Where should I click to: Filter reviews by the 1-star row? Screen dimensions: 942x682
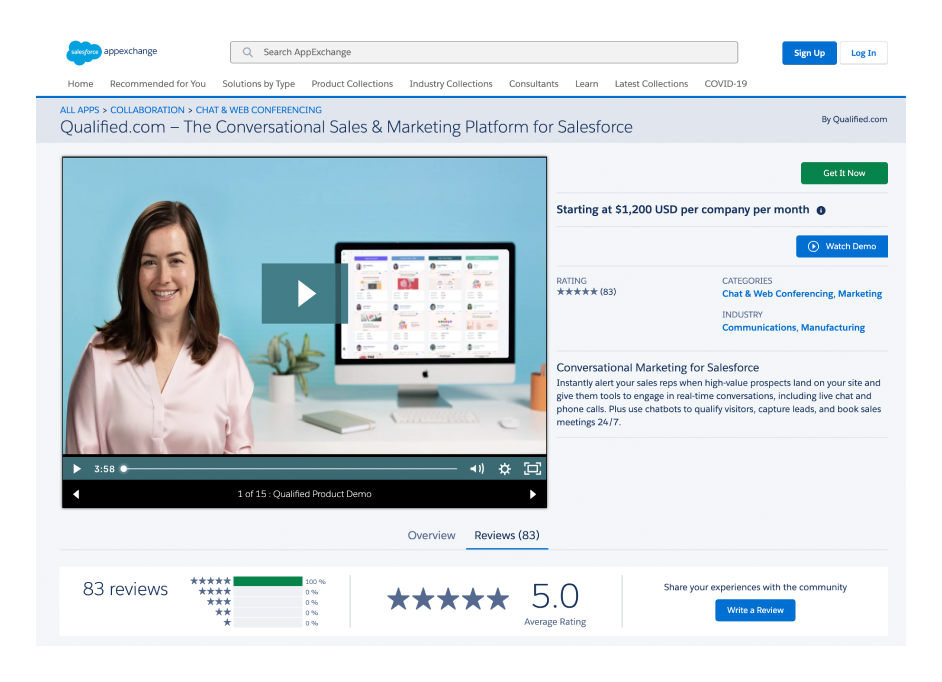[271, 623]
